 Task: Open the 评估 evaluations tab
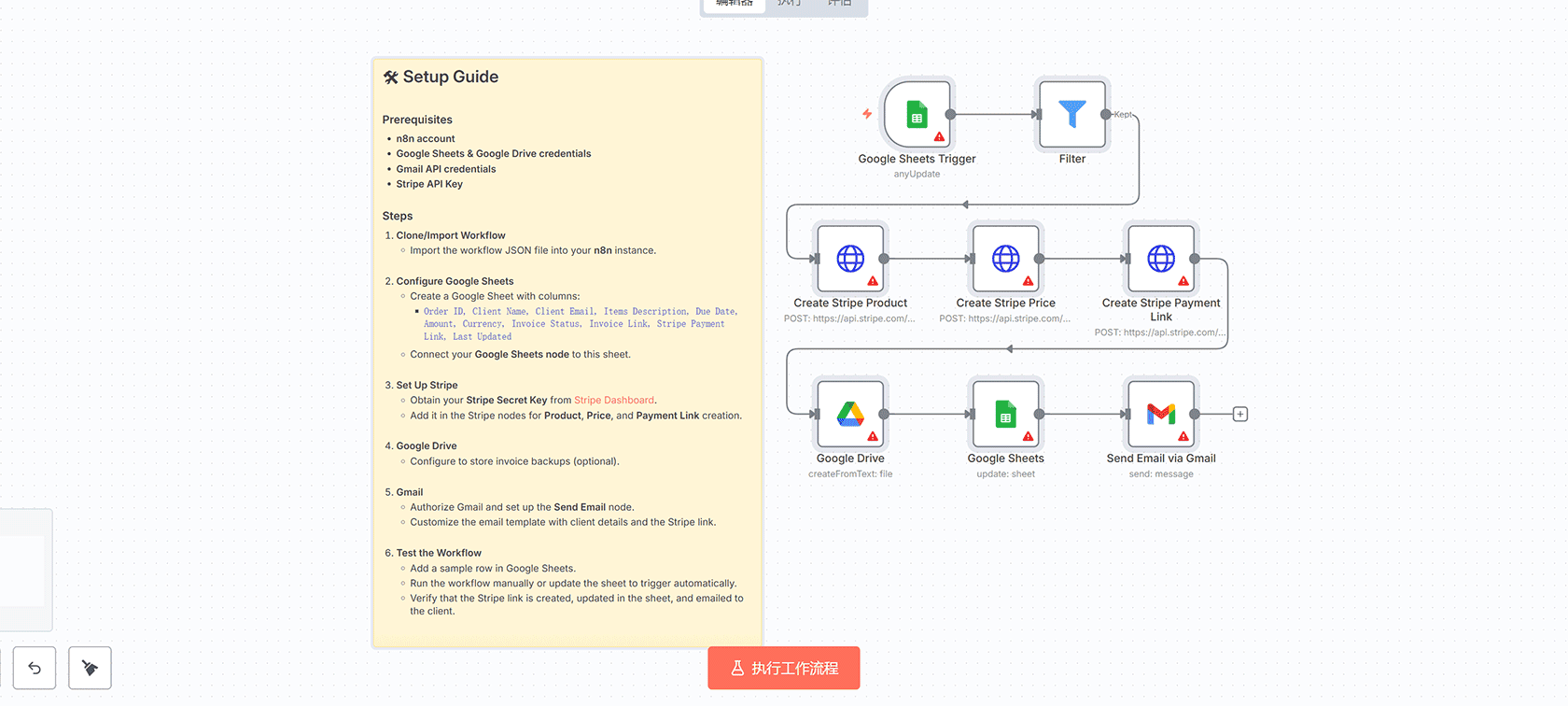pyautogui.click(x=839, y=4)
